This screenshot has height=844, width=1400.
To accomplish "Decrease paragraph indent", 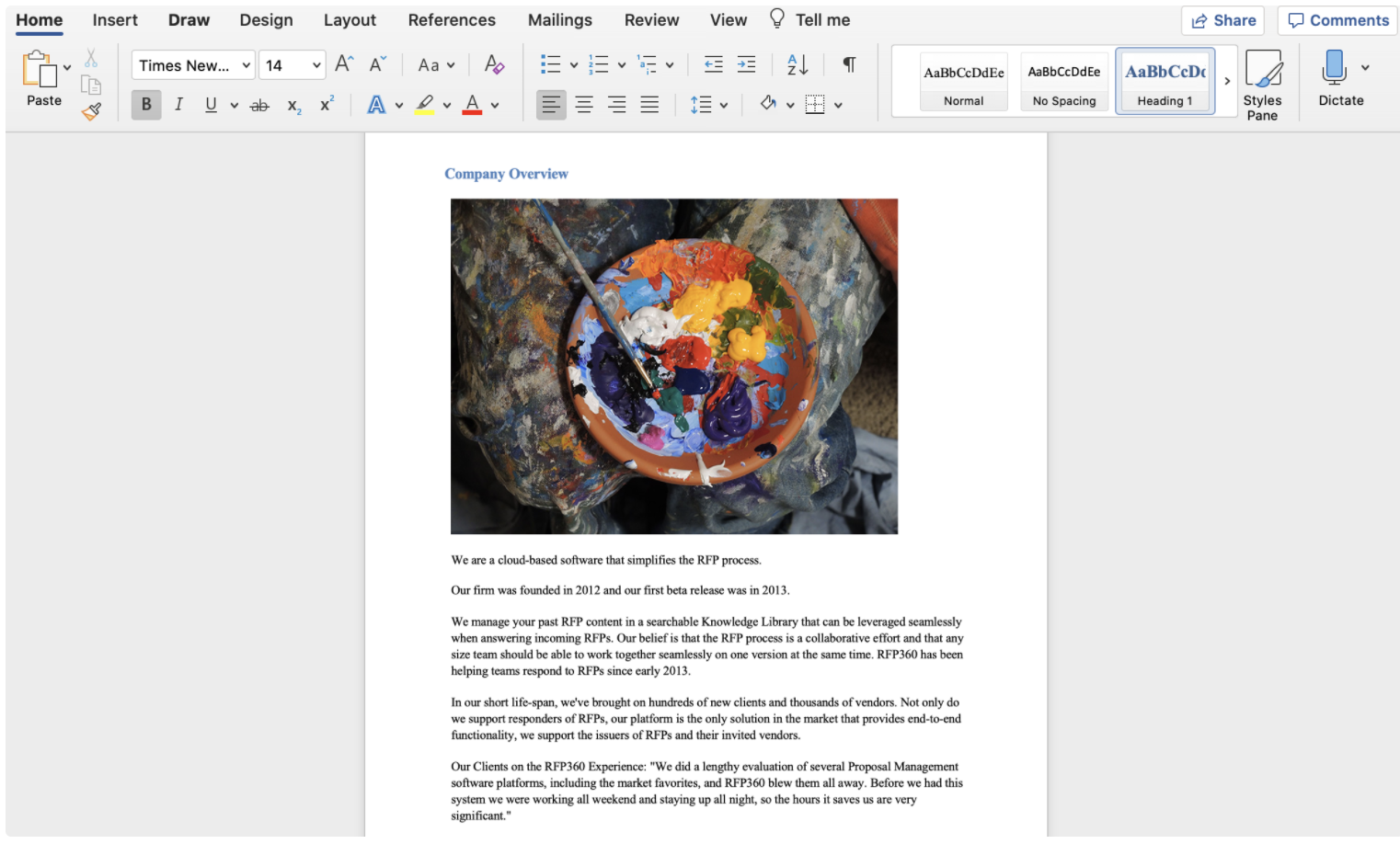I will click(713, 64).
